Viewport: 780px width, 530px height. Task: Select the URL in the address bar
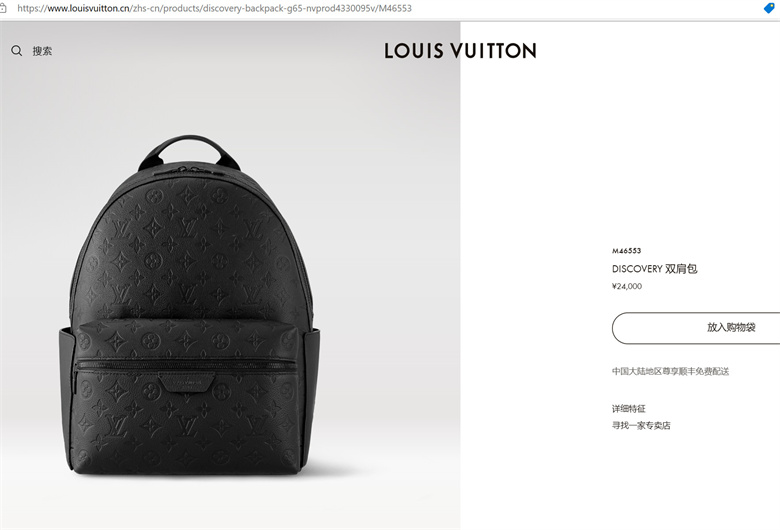[214, 8]
